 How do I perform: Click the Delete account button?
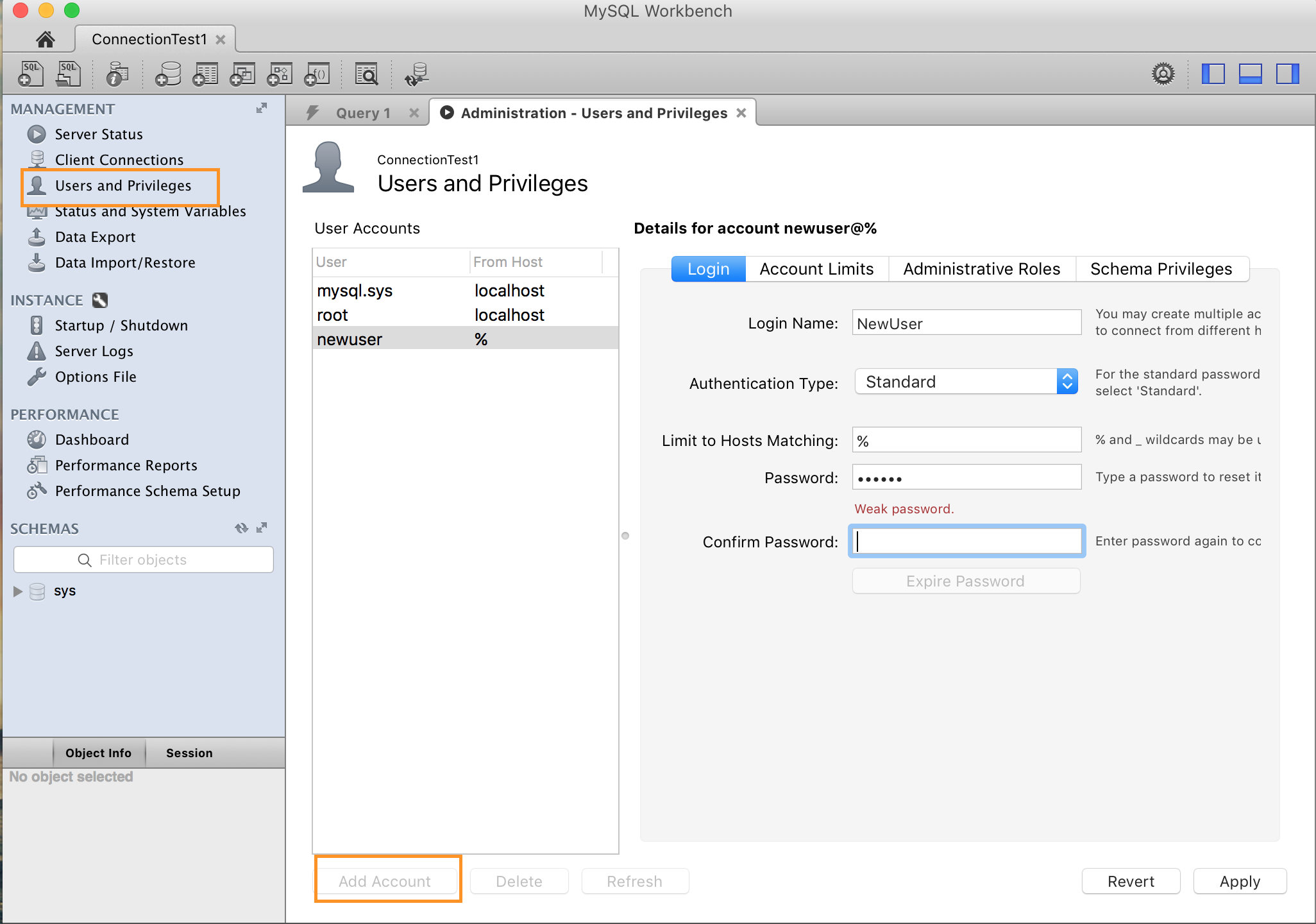pyautogui.click(x=519, y=881)
